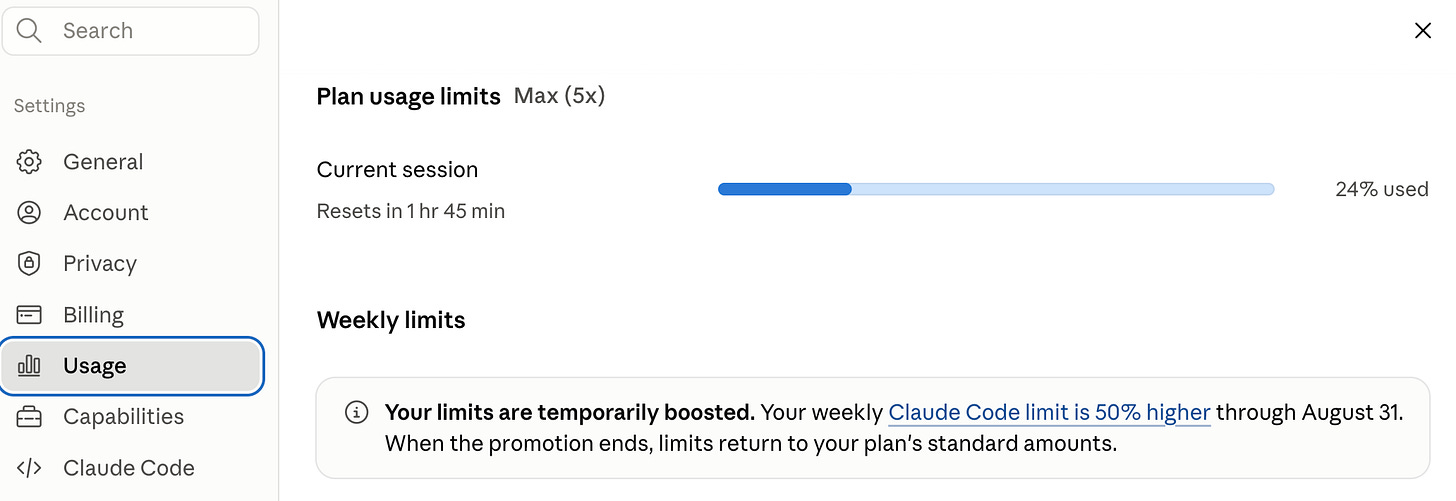The height and width of the screenshot is (501, 1456).
Task: Click the Capabilities briefcase icon
Action: click(29, 417)
